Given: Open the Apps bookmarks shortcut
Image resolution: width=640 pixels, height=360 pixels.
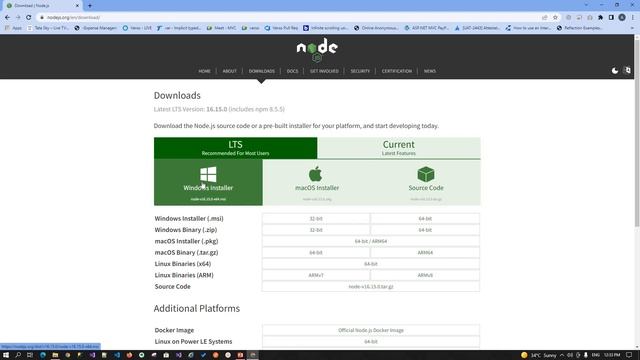Looking at the screenshot, I should click(x=13, y=28).
